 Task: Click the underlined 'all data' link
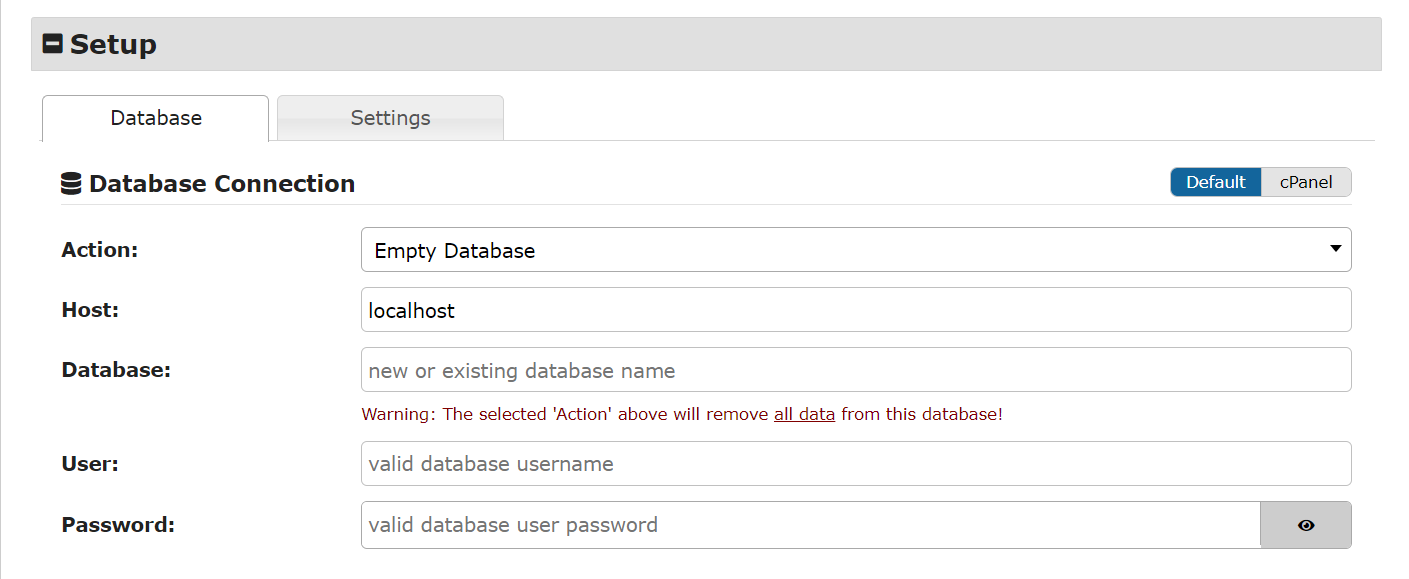coord(804,413)
